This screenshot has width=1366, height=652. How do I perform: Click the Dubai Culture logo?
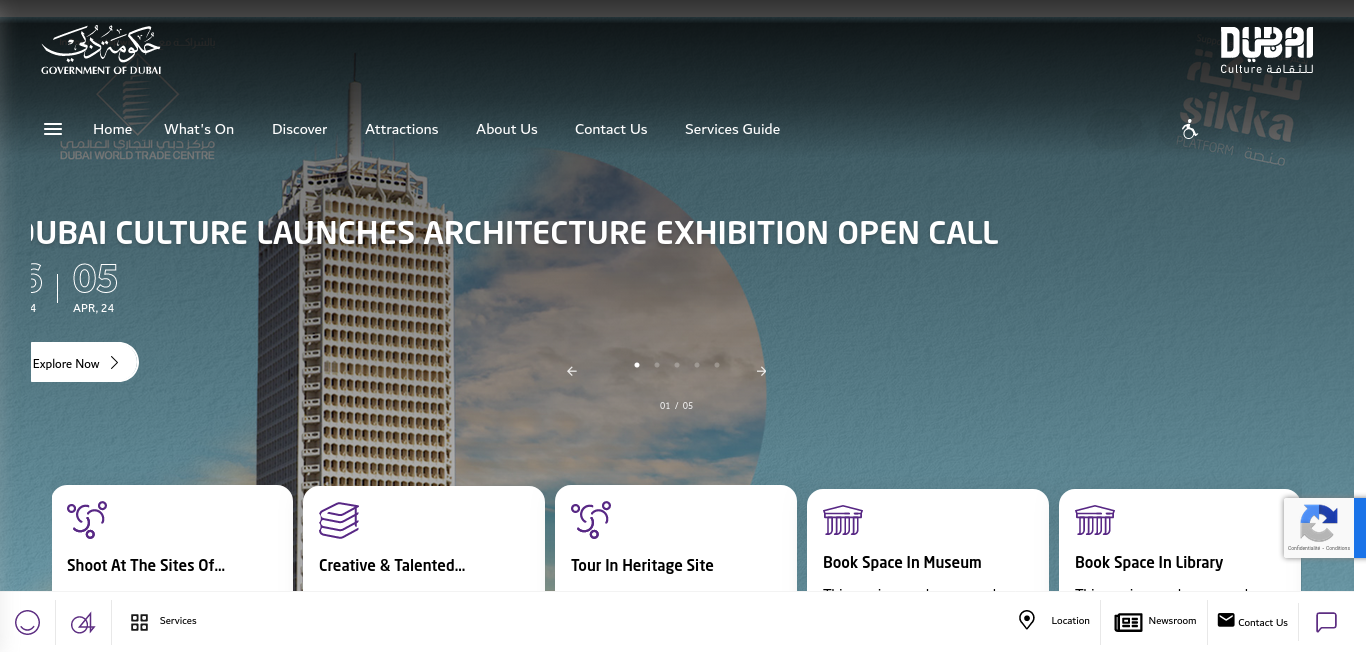(x=1267, y=51)
